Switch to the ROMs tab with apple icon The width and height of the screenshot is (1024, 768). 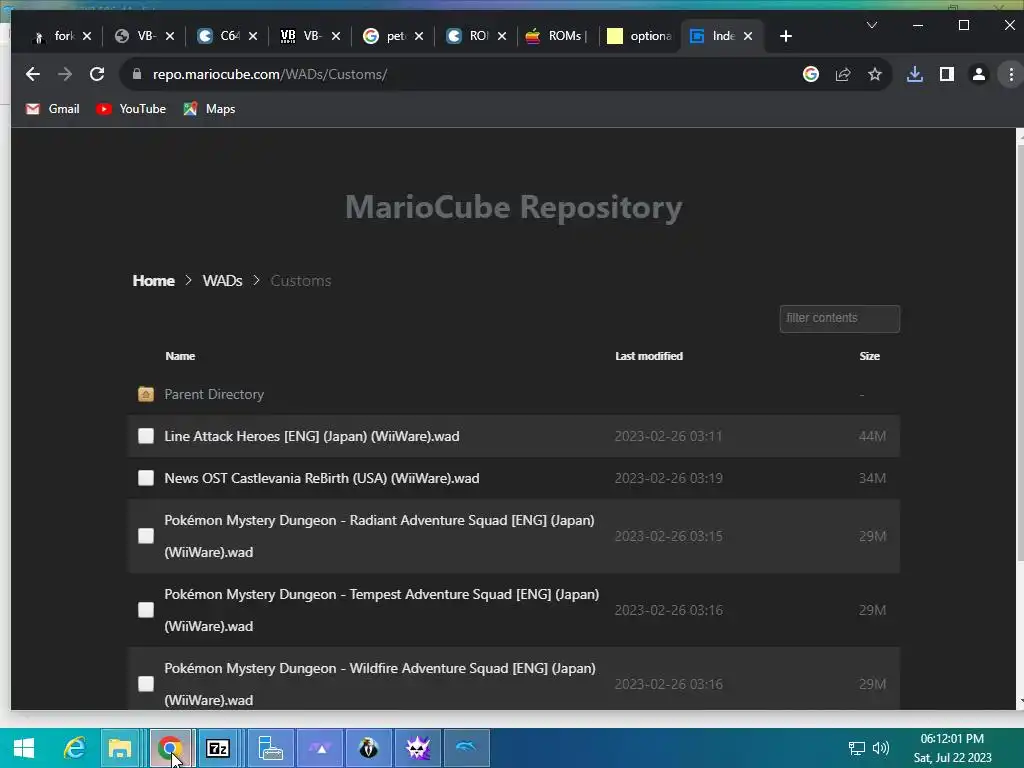point(556,36)
